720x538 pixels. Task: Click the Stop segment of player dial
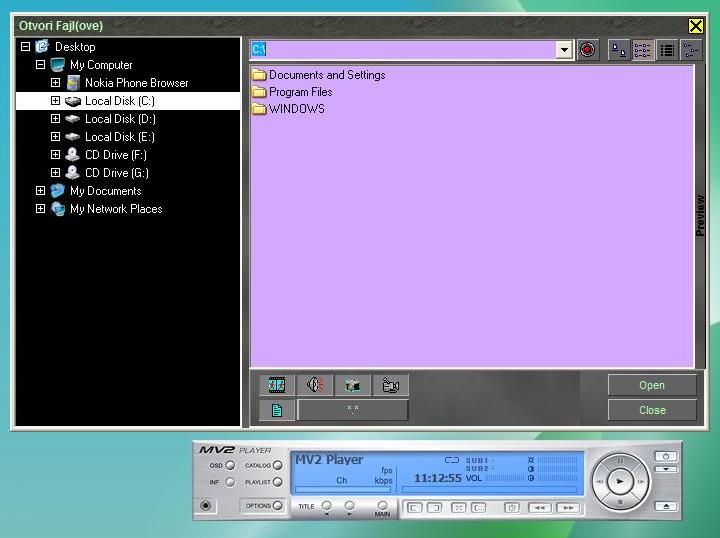pos(620,503)
